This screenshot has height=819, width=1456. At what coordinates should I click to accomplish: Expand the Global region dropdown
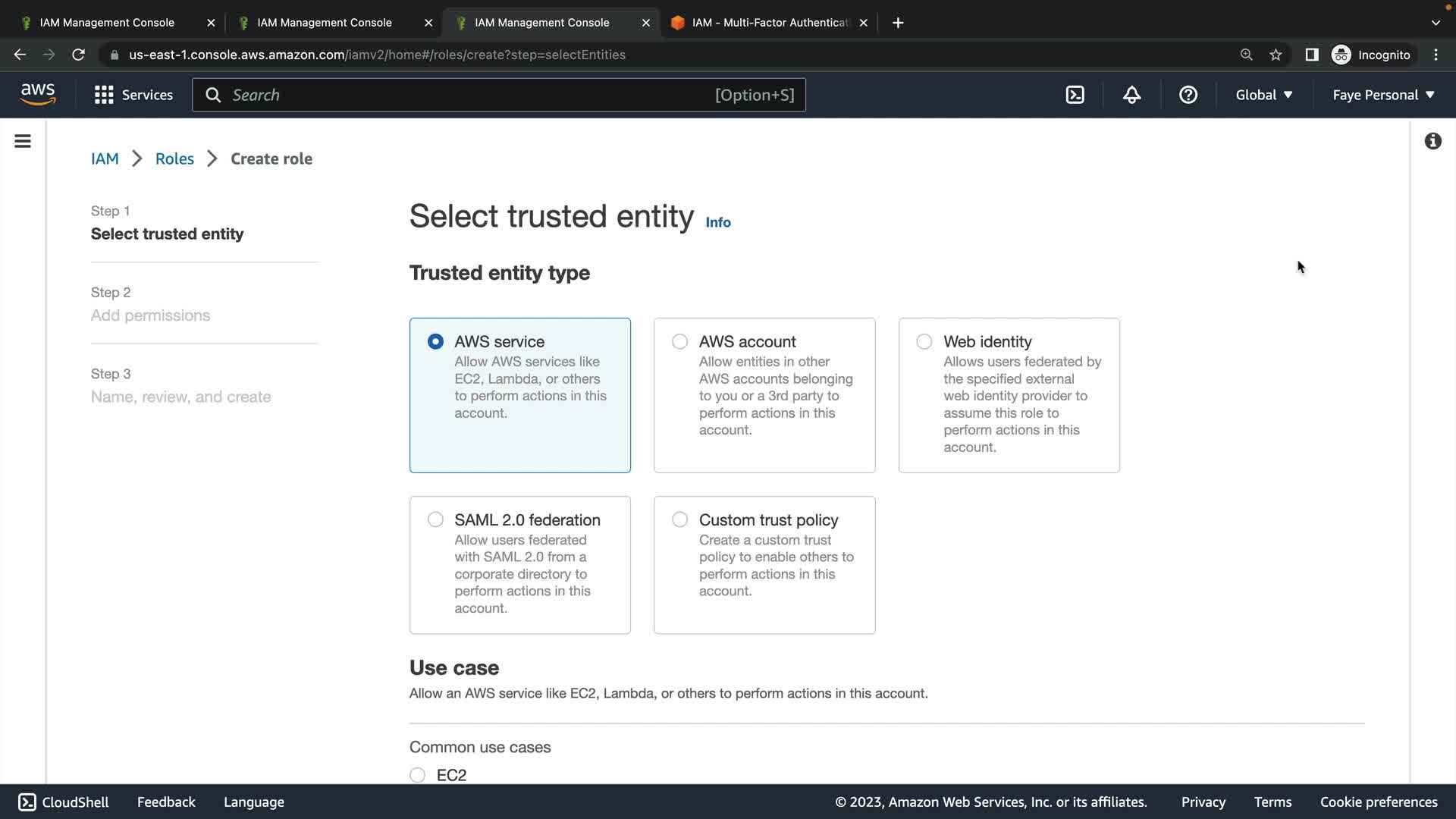pyautogui.click(x=1263, y=95)
